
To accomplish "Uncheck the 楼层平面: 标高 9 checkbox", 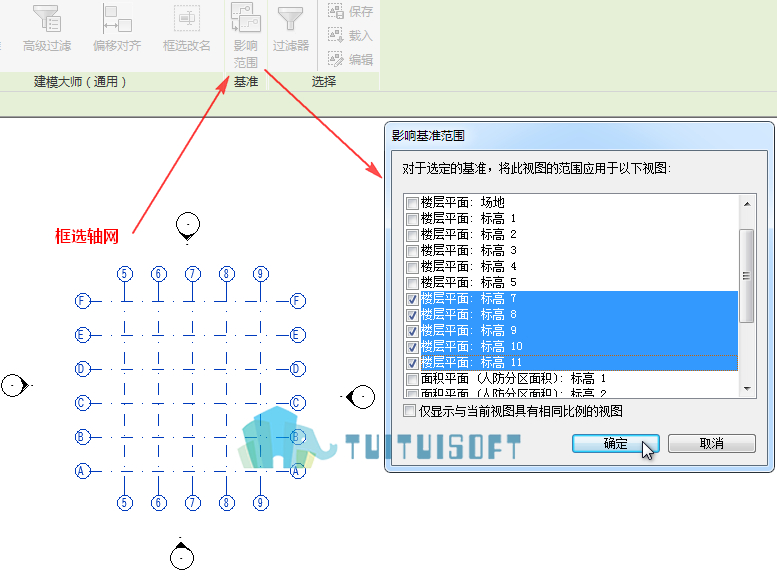I will click(412, 331).
